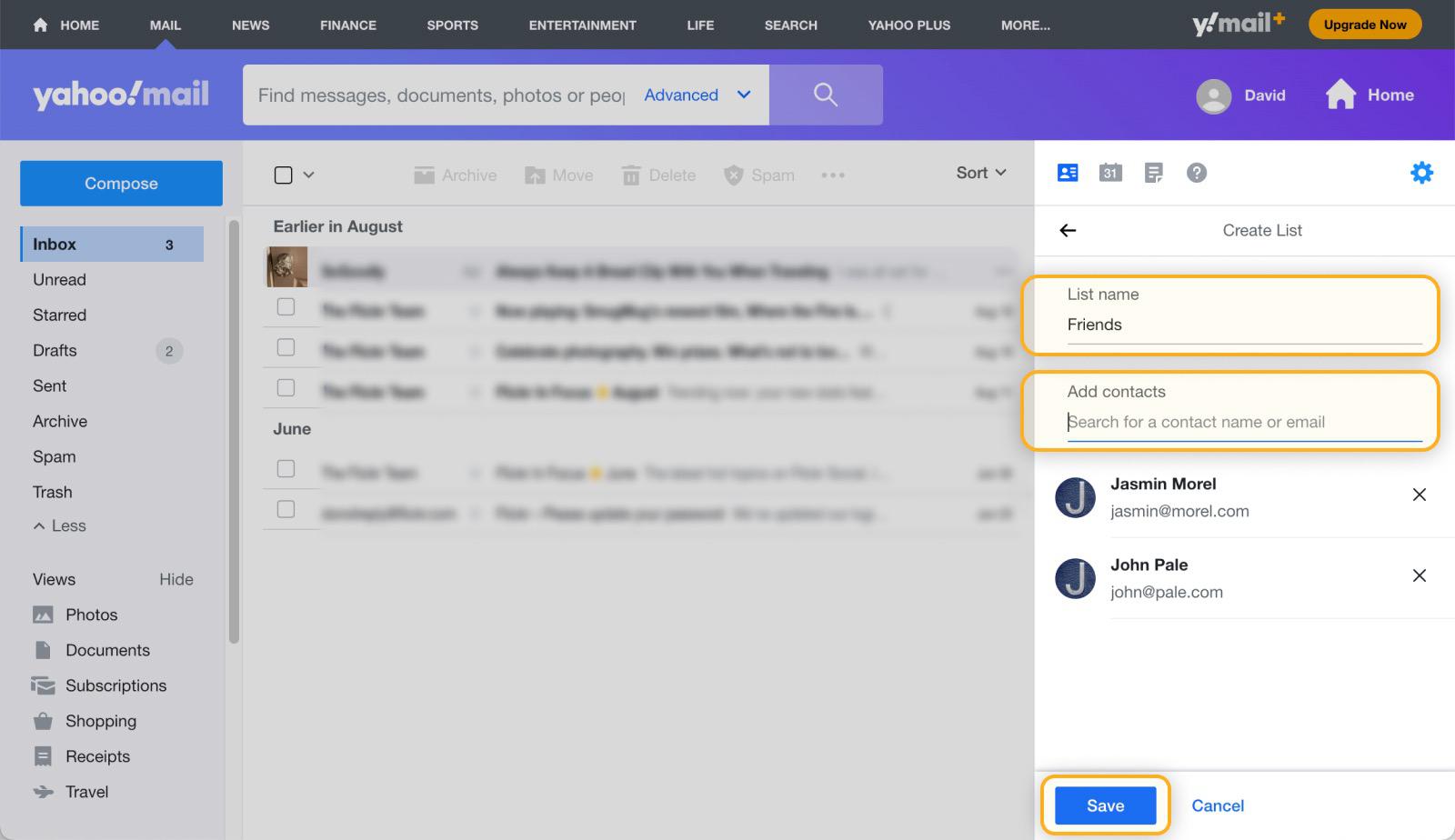Image resolution: width=1455 pixels, height=840 pixels.
Task: Click the Archive toolbar icon
Action: tap(424, 175)
